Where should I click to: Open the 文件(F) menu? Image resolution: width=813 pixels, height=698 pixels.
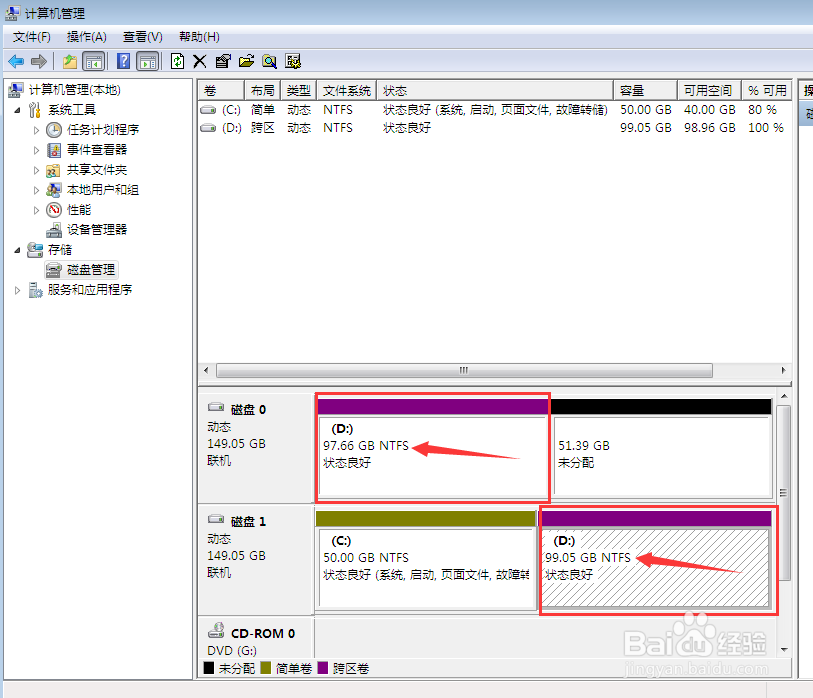tap(32, 37)
